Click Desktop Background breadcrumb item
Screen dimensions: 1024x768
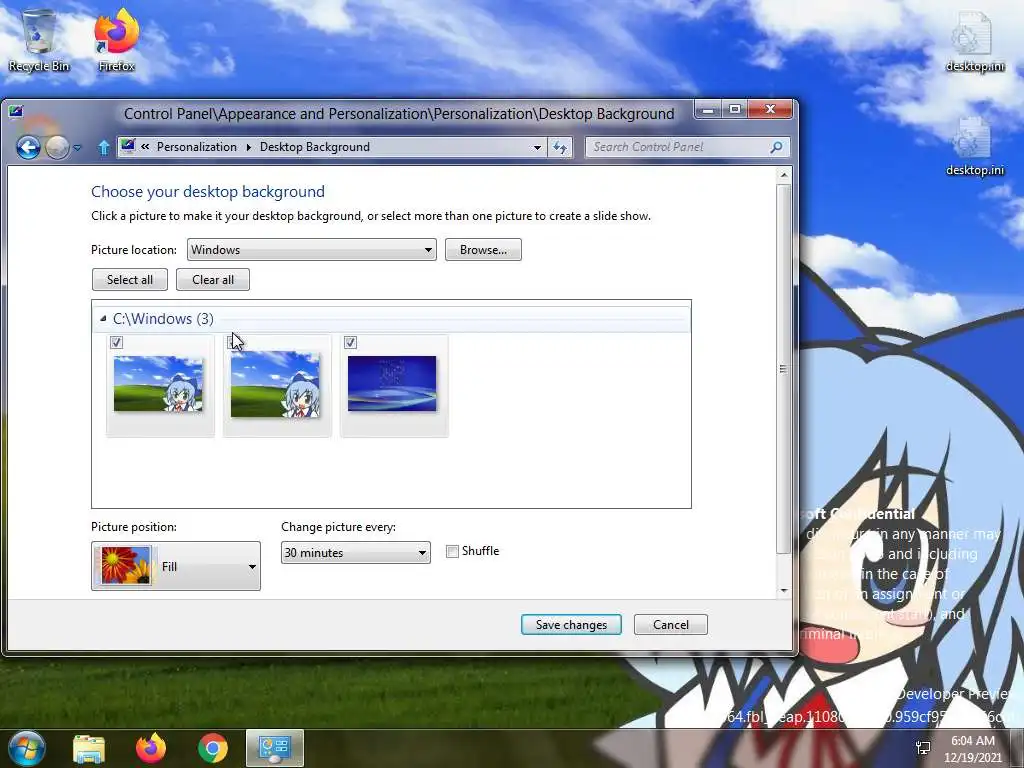point(315,147)
